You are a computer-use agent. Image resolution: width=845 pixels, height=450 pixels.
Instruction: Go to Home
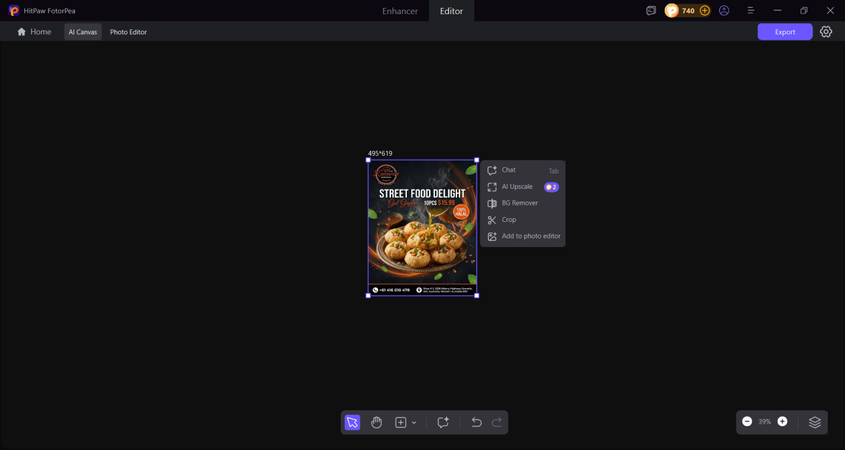(x=34, y=32)
